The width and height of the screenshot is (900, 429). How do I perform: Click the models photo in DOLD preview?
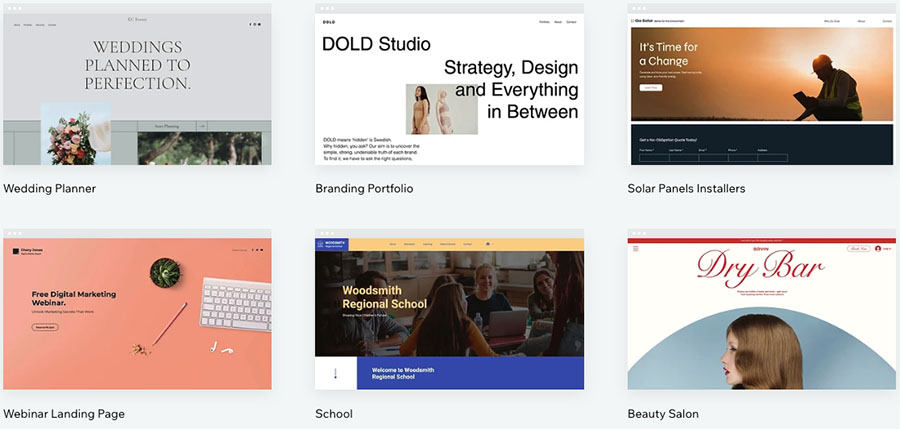[441, 109]
